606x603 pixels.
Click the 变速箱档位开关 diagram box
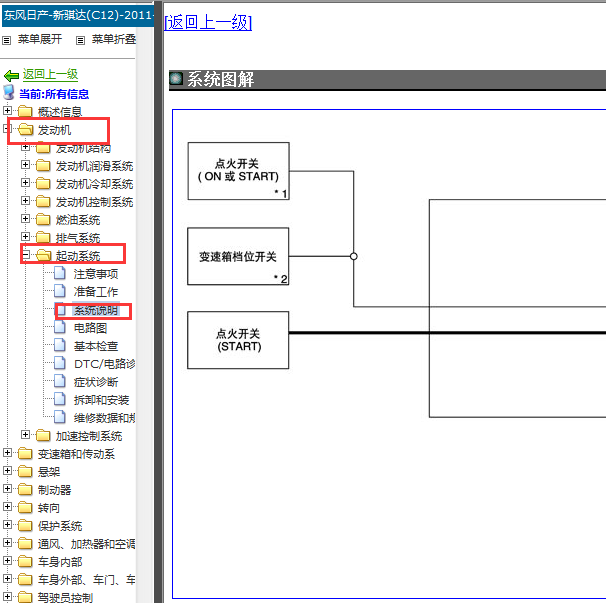[x=238, y=256]
